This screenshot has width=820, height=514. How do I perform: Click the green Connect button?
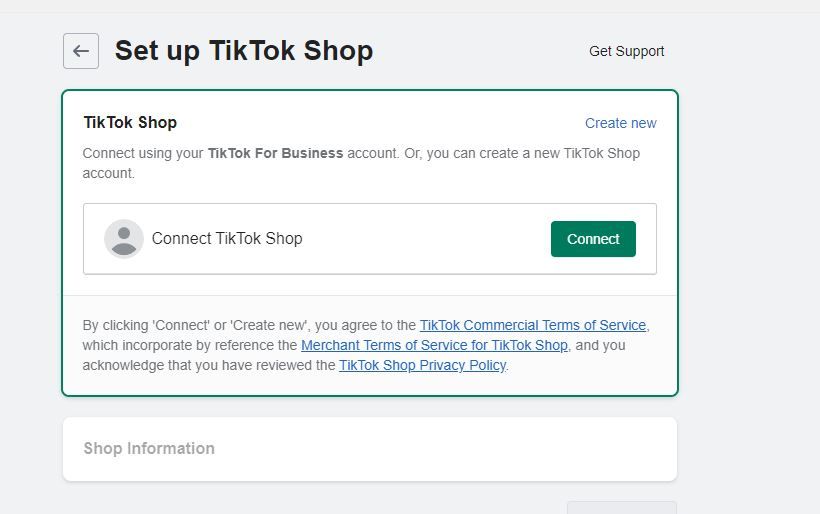point(593,239)
